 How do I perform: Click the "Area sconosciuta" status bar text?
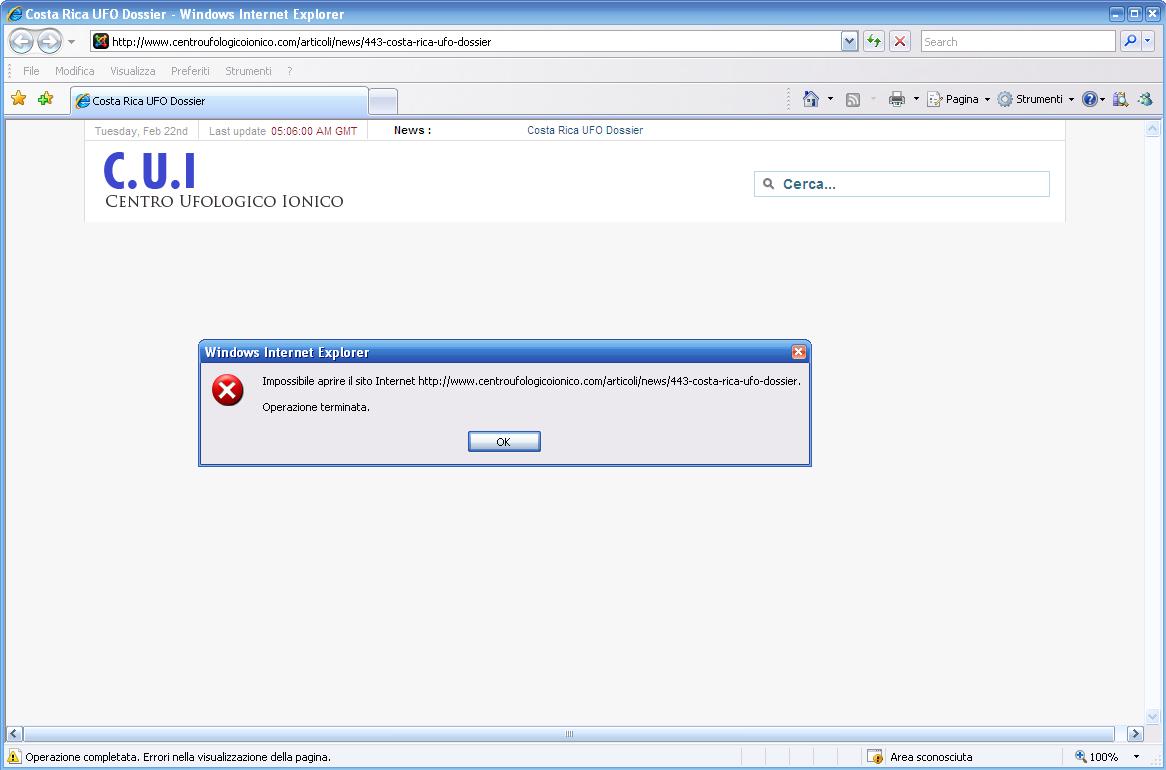point(931,757)
